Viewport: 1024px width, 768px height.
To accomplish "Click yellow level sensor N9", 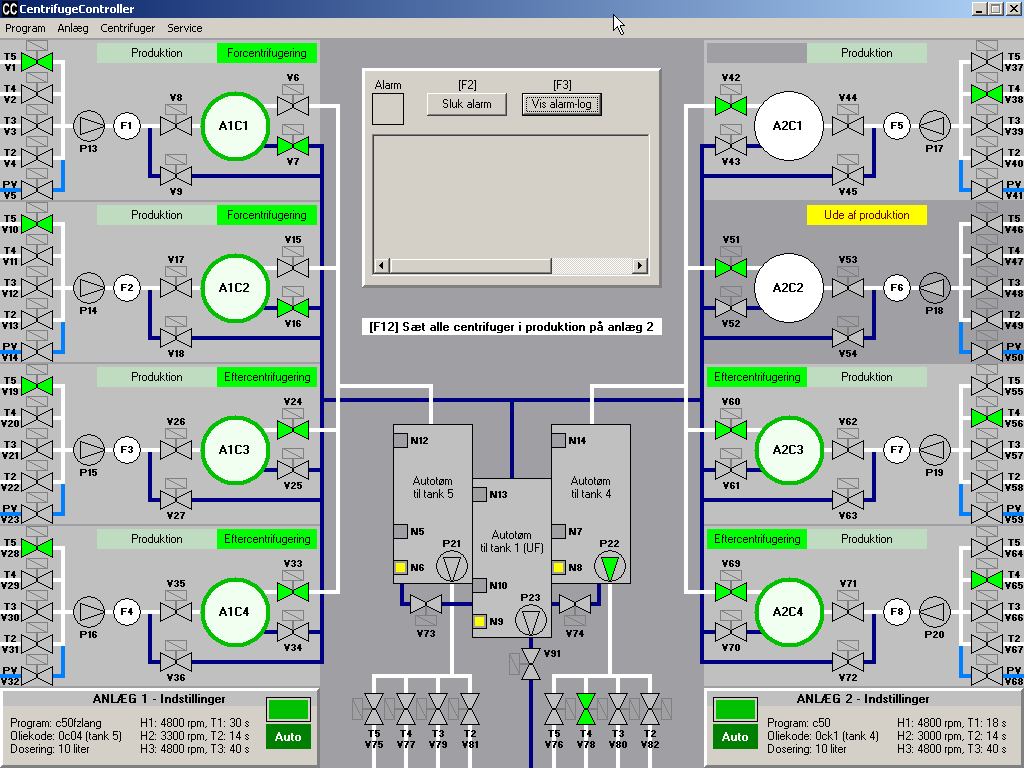I will coord(480,621).
